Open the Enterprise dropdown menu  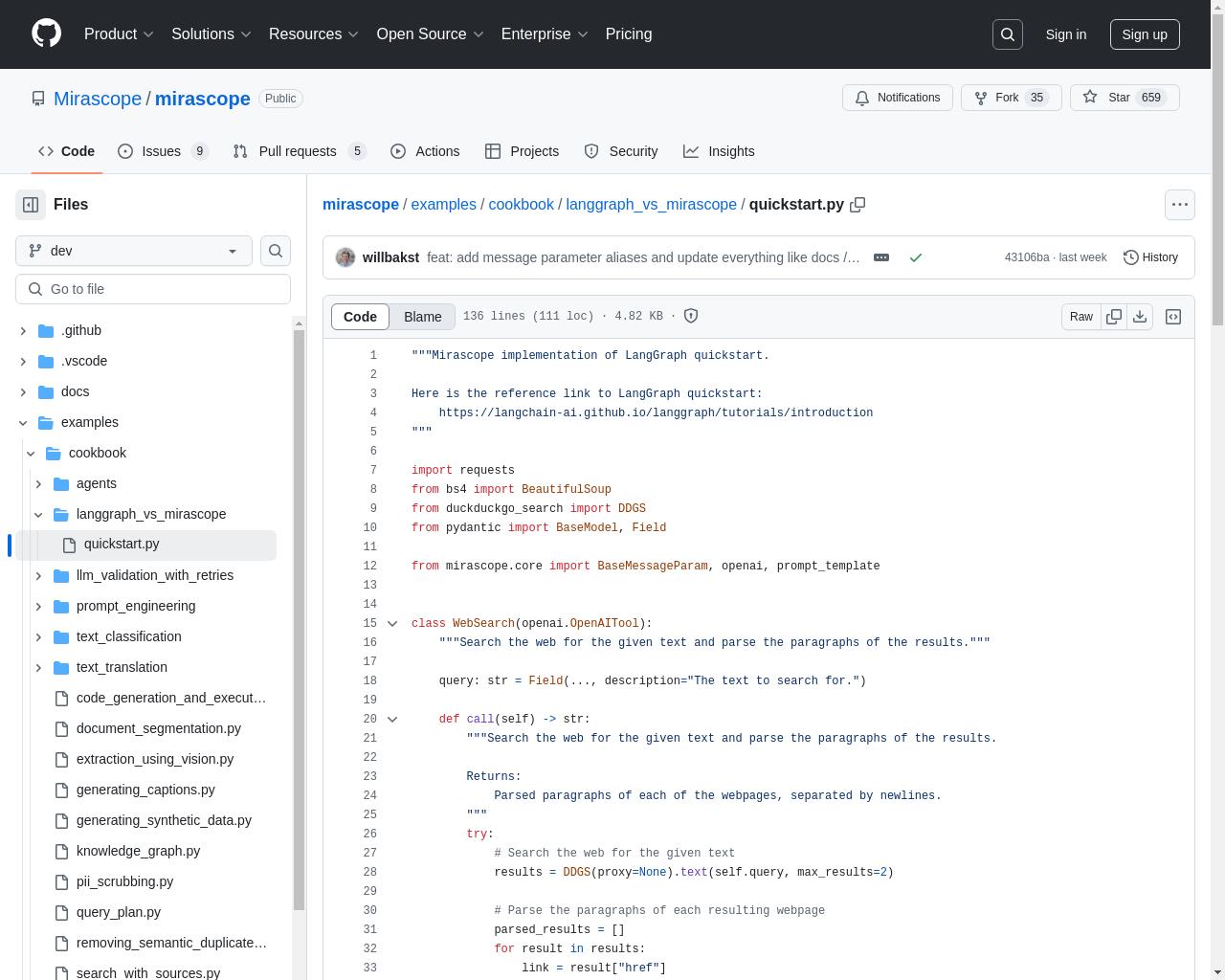(545, 34)
